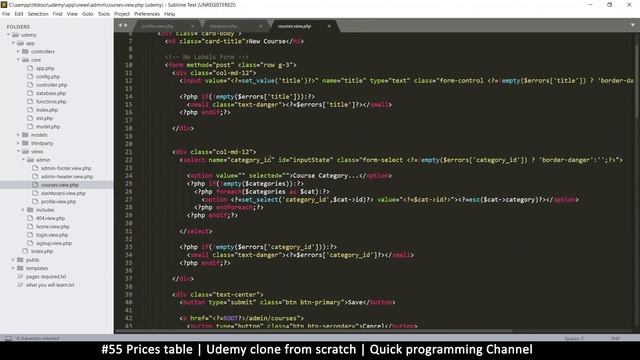Expand the includes folder arrow
The height and width of the screenshot is (360, 640).
[23, 210]
